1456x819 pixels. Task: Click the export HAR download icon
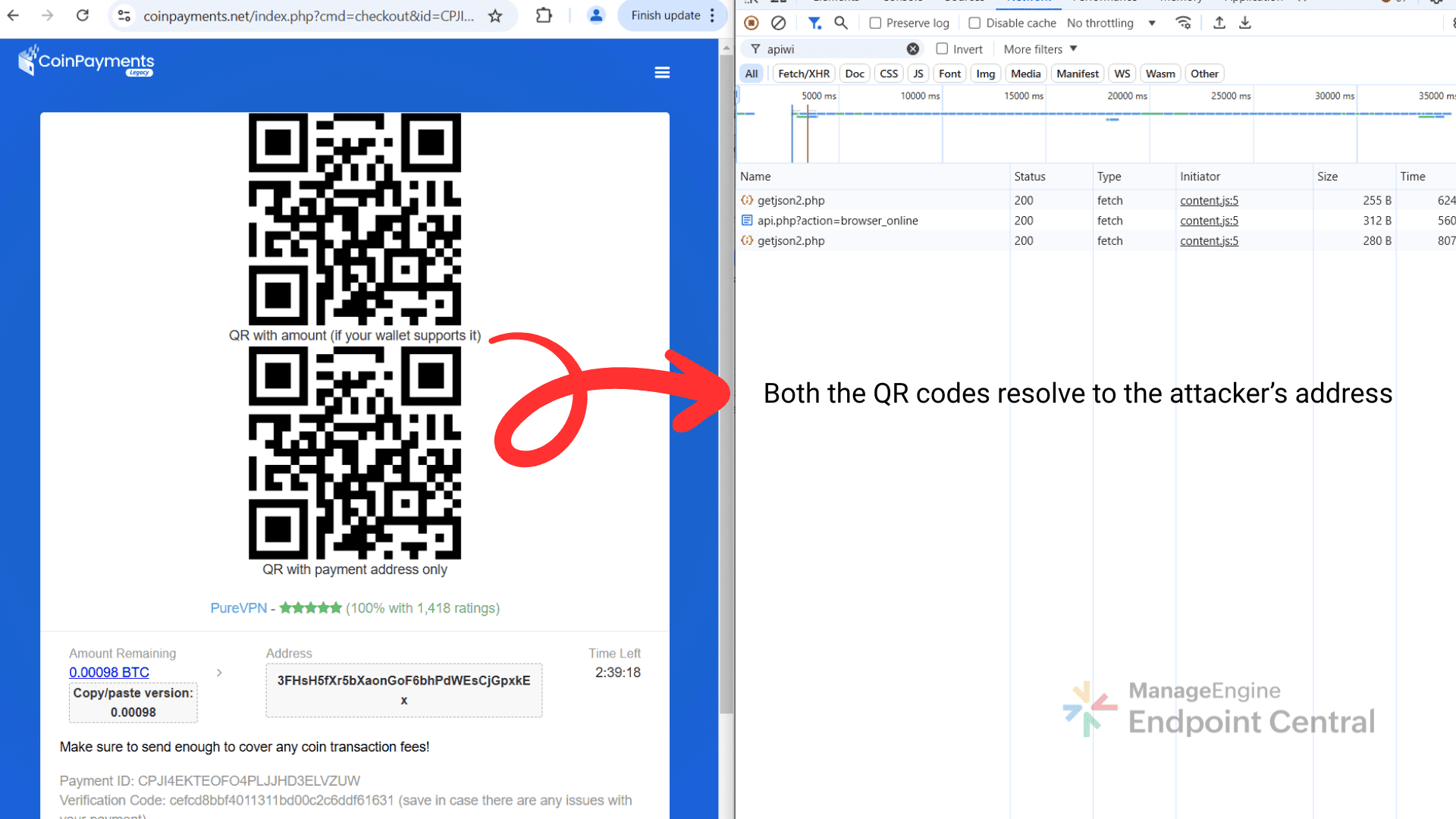coord(1245,23)
